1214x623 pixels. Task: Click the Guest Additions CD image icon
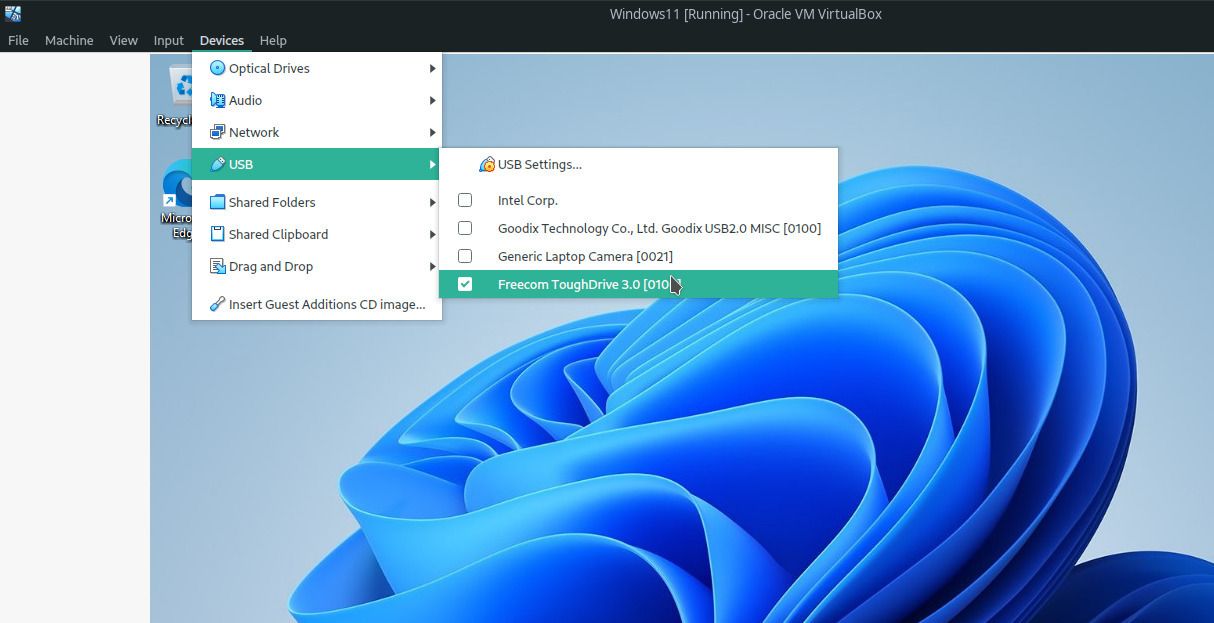pyautogui.click(x=217, y=304)
